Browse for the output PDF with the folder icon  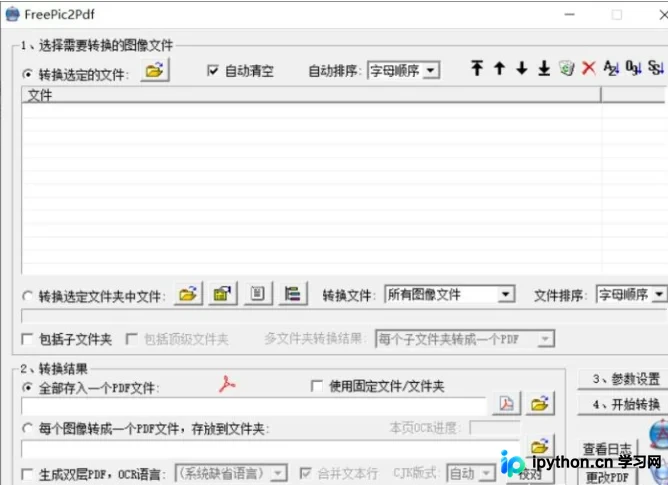point(540,403)
